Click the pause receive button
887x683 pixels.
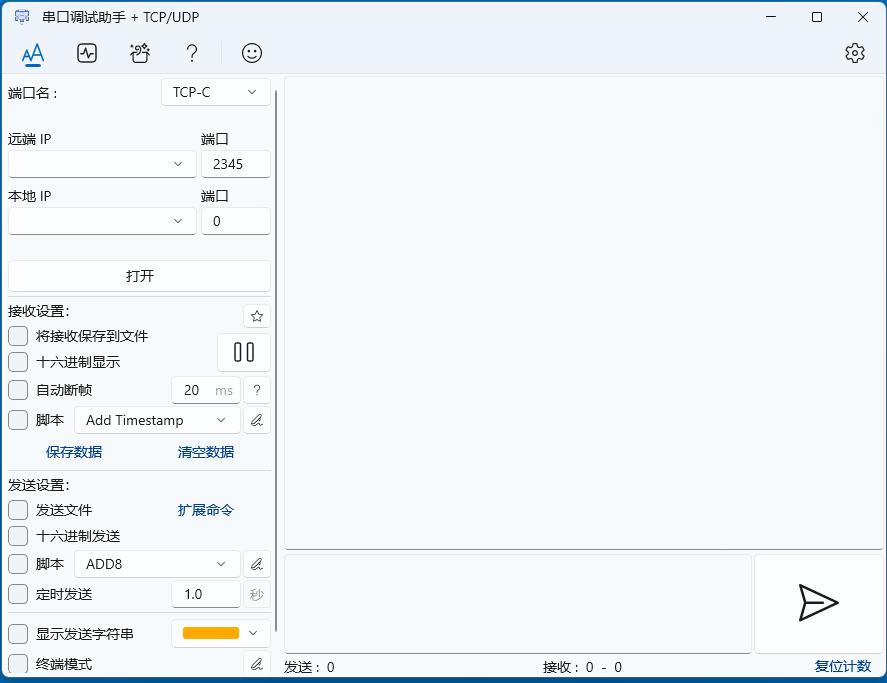[x=244, y=352]
